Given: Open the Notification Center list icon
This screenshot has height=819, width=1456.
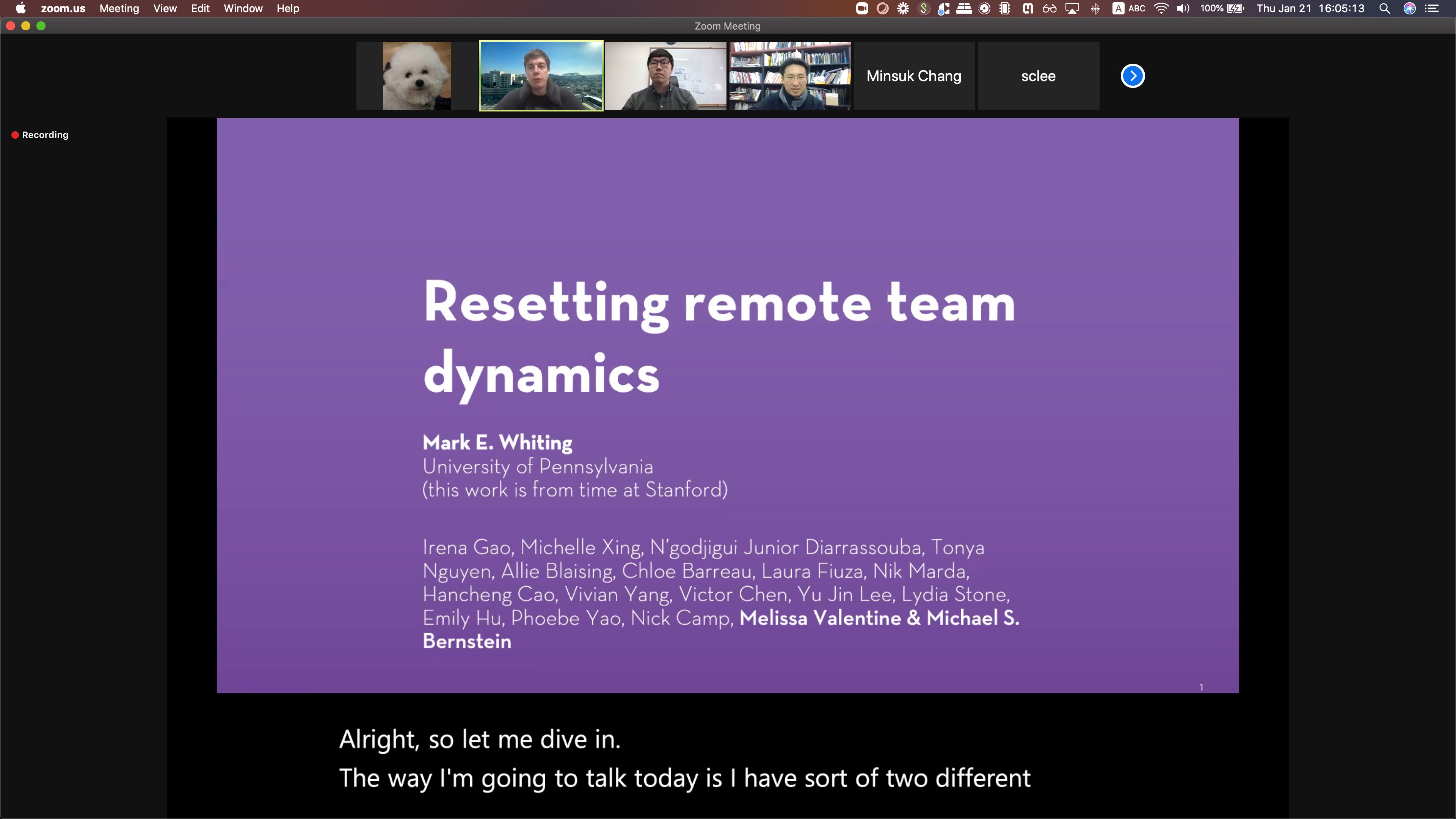Looking at the screenshot, I should pyautogui.click(x=1432, y=8).
